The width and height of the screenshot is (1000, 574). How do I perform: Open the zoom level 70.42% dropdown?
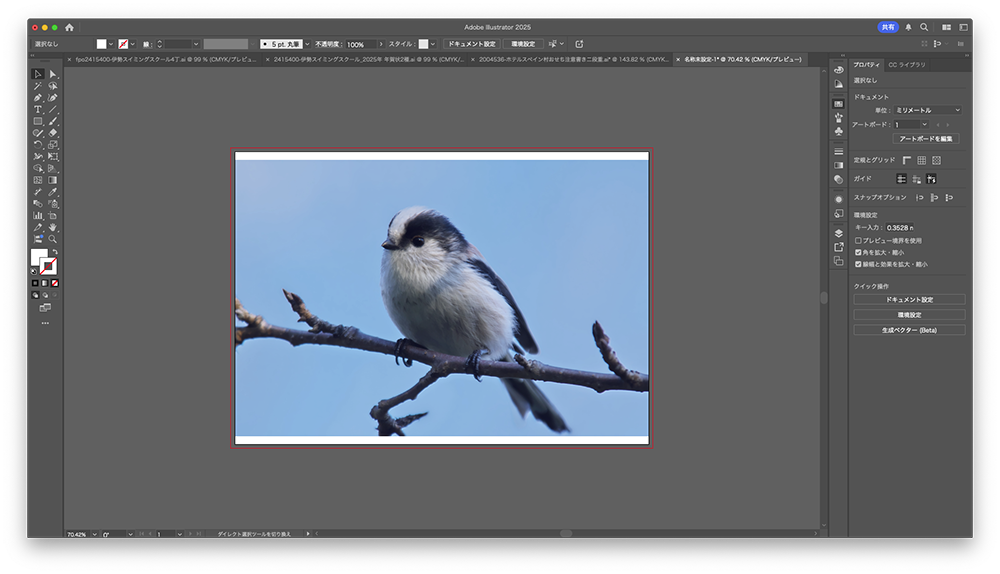tap(94, 534)
